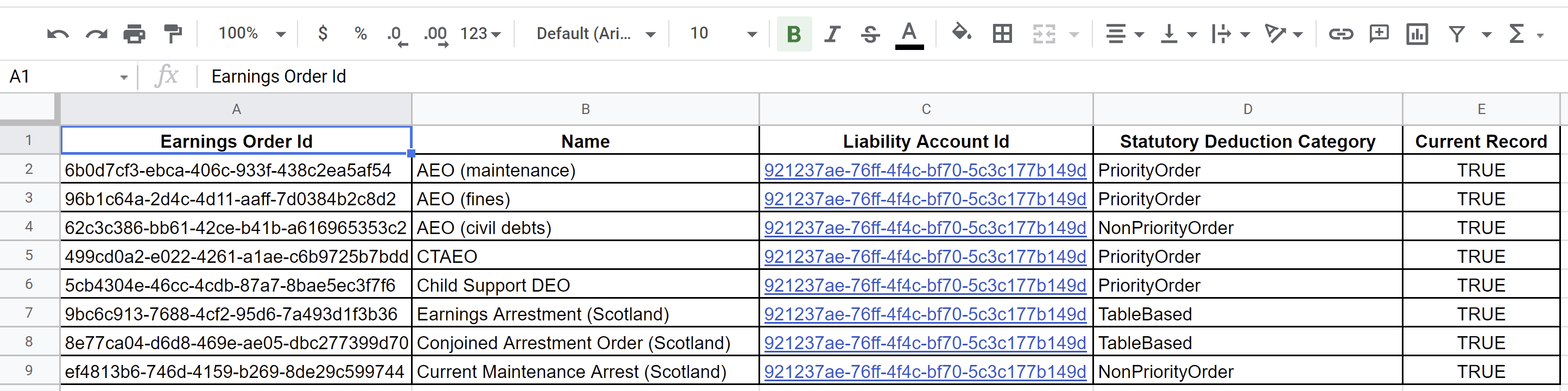This screenshot has height=391, width=1568.
Task: Format as percent icon
Action: 361,34
